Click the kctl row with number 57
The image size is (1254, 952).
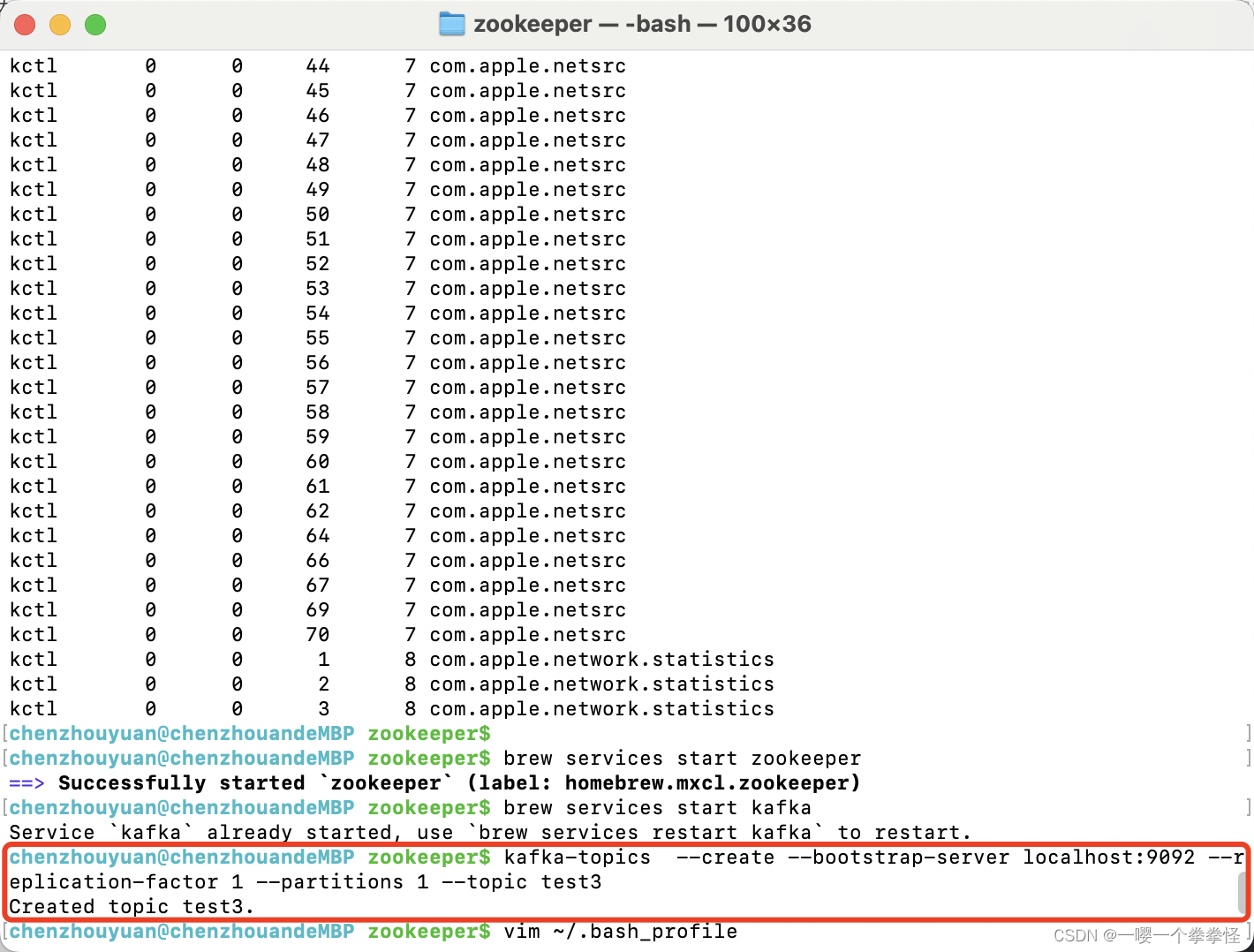point(318,388)
